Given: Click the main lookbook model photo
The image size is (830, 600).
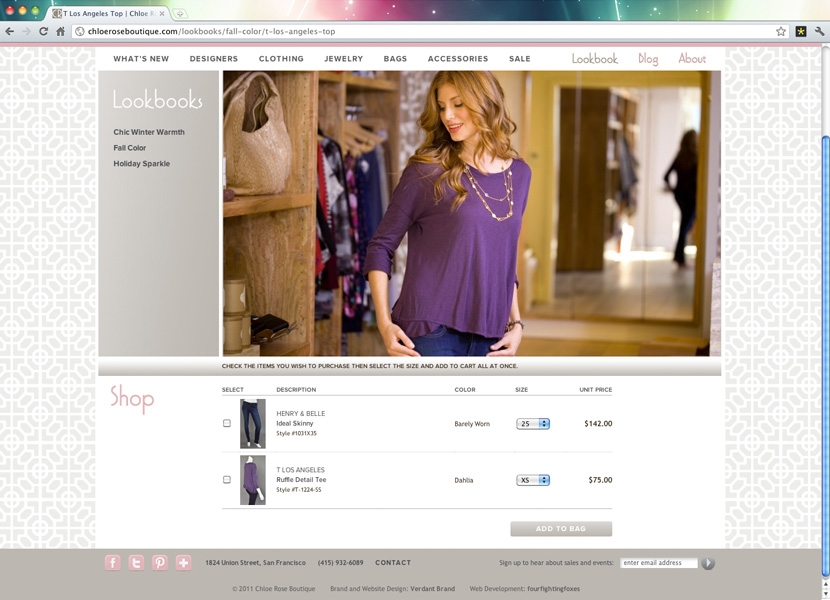Looking at the screenshot, I should (472, 213).
